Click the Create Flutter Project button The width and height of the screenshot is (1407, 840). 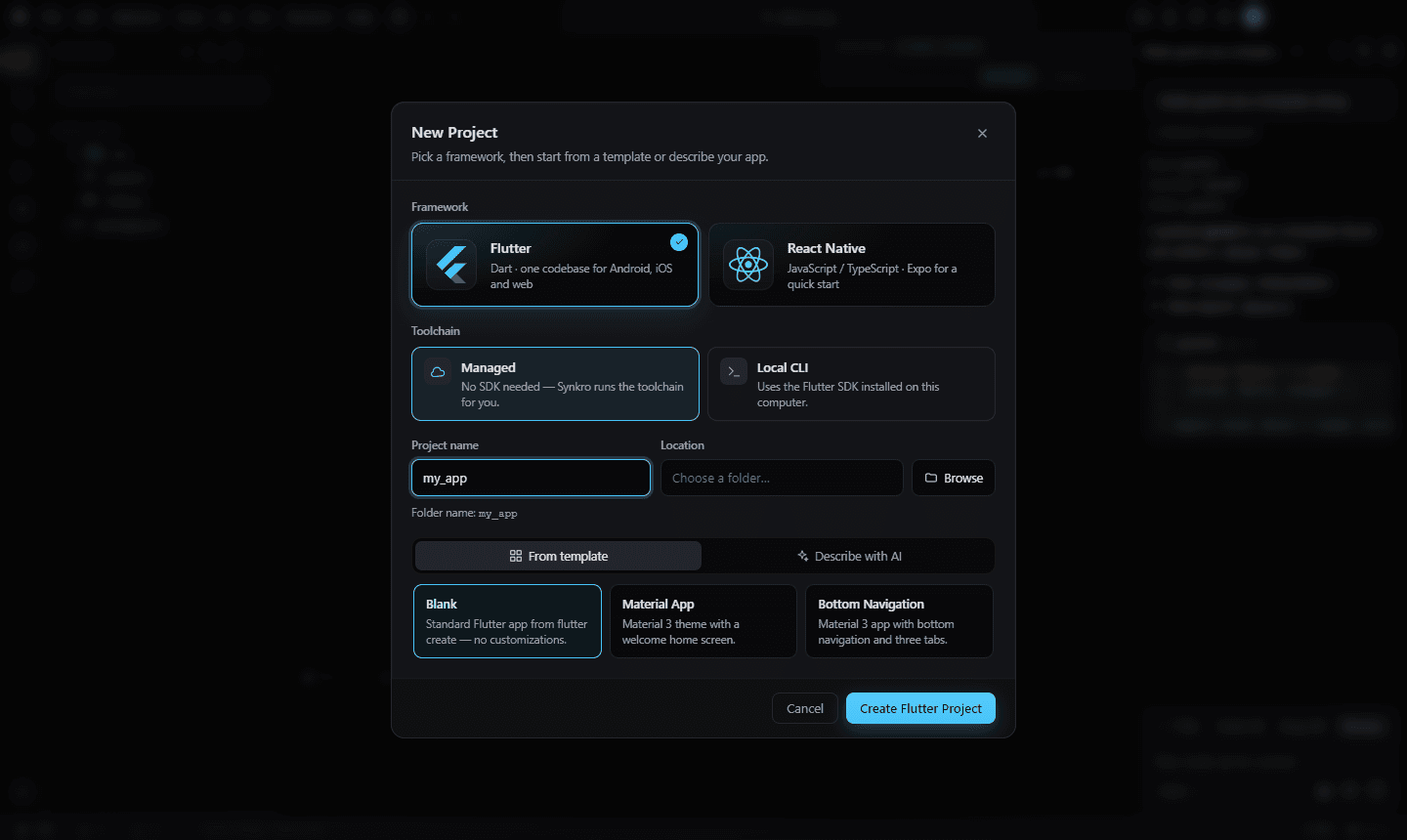tap(920, 708)
